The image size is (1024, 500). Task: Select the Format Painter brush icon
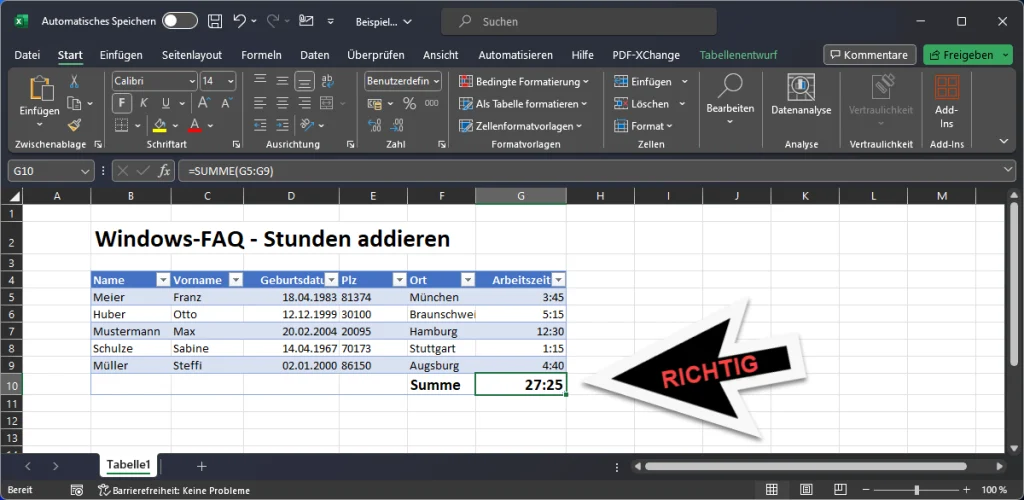[x=74, y=125]
